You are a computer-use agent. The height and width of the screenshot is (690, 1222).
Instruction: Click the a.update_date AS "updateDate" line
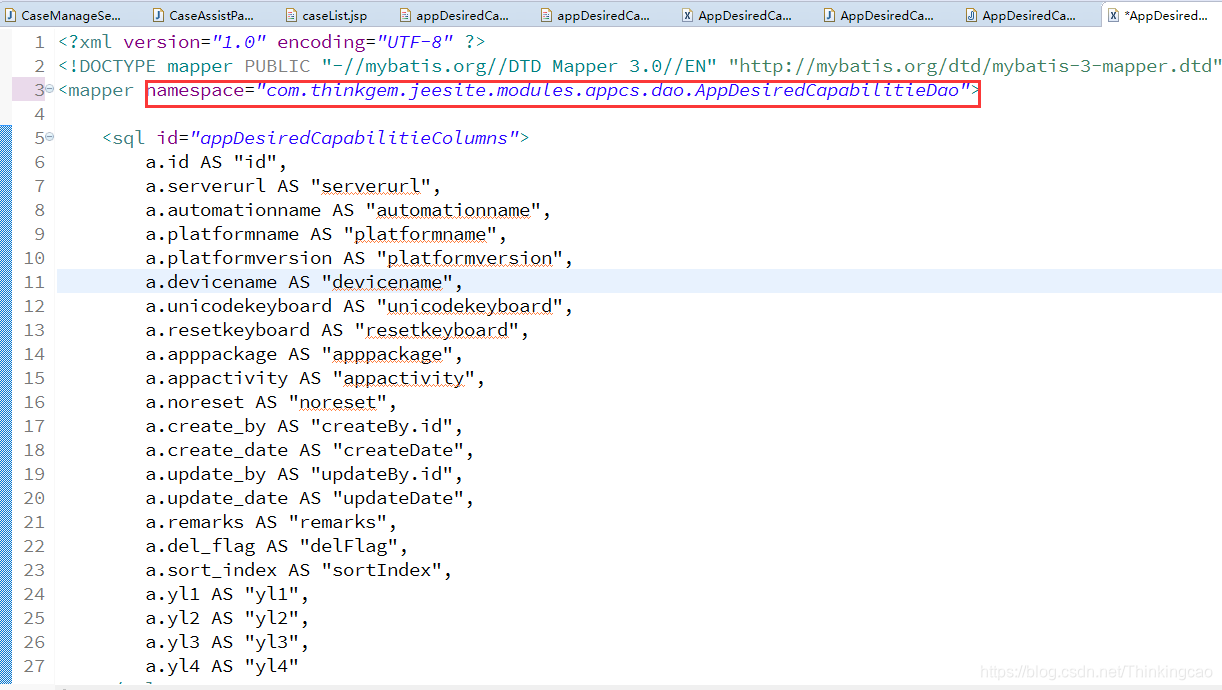310,498
